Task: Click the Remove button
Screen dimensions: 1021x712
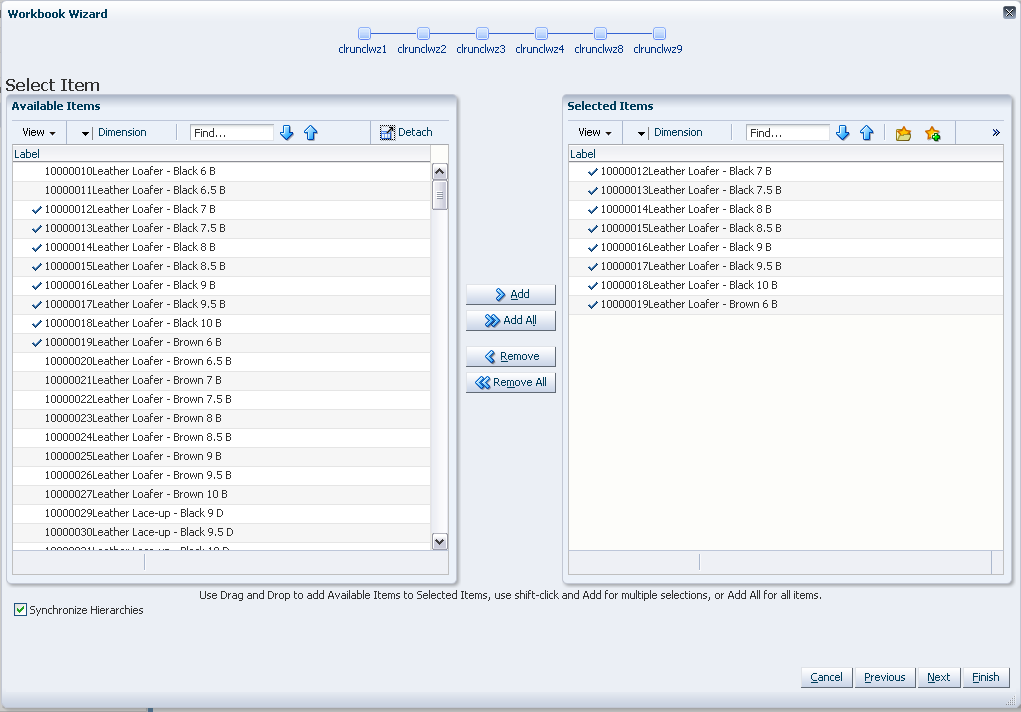Action: point(511,356)
